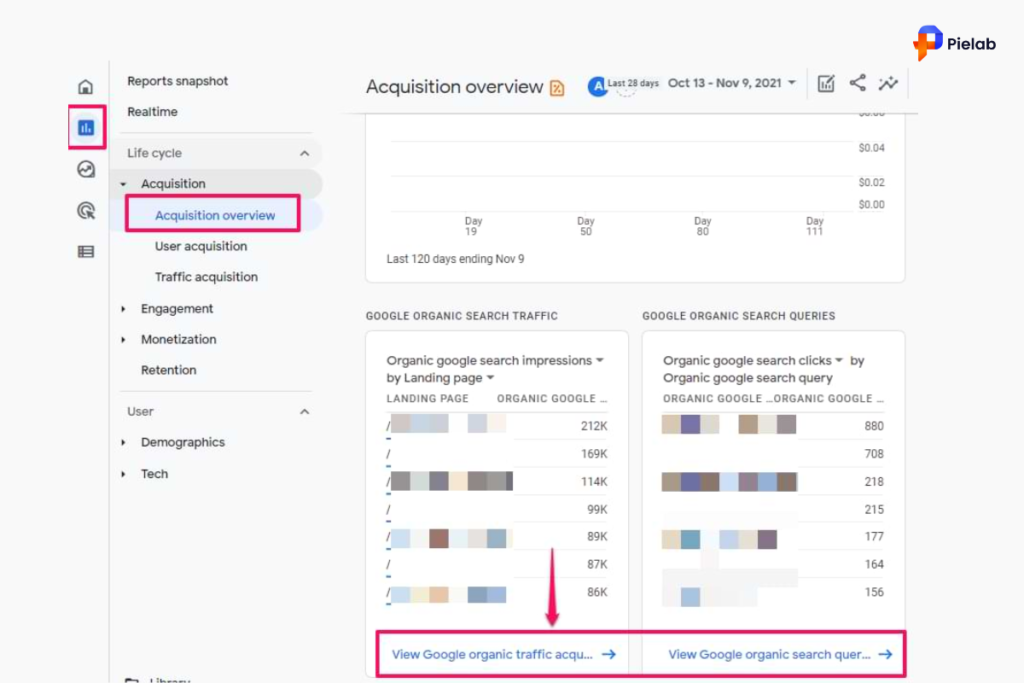Open the Monetization menu item
Screen dimensions: 1024x683
pos(178,340)
